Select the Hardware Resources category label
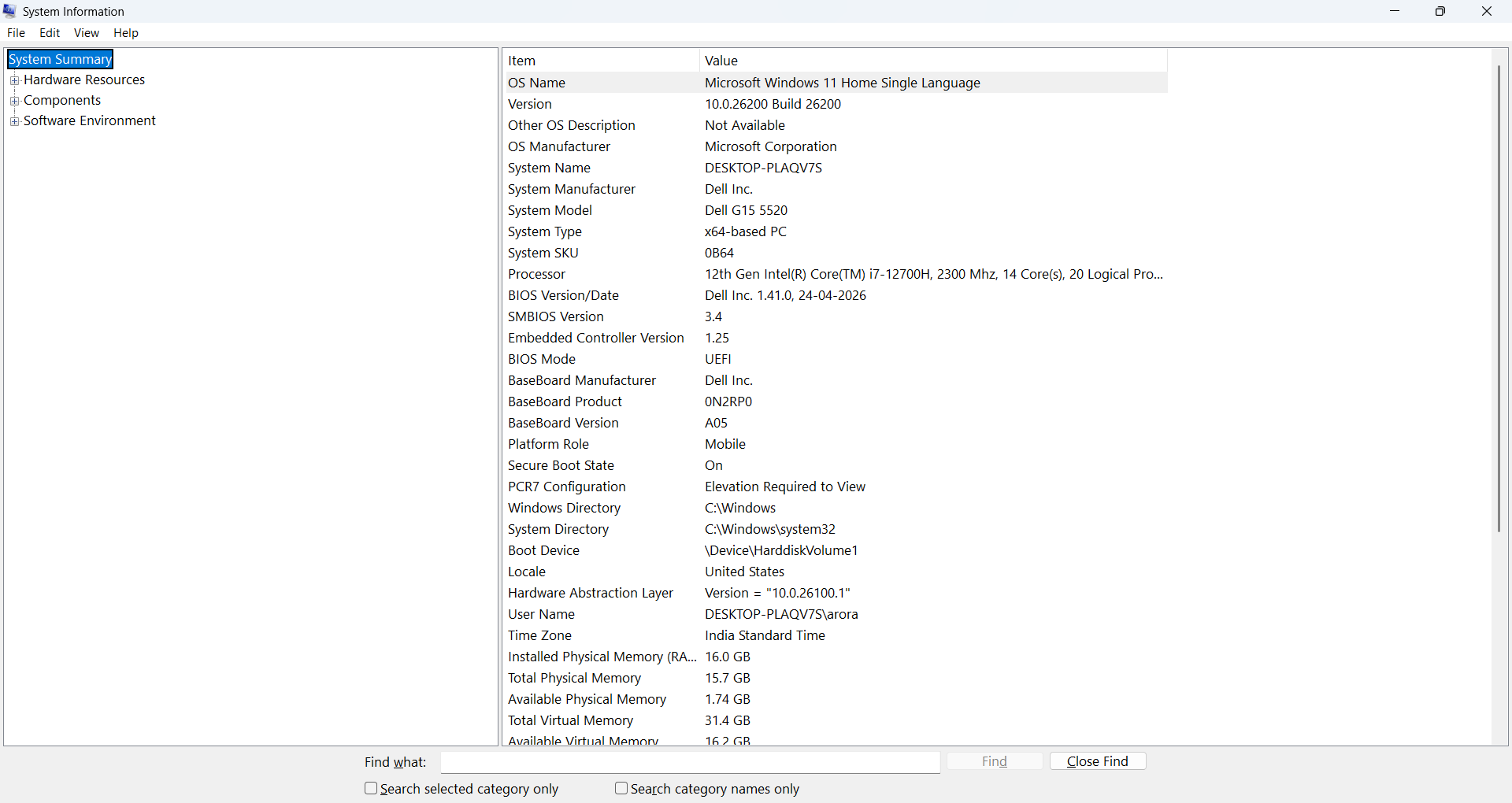This screenshot has height=803, width=1512. [84, 80]
